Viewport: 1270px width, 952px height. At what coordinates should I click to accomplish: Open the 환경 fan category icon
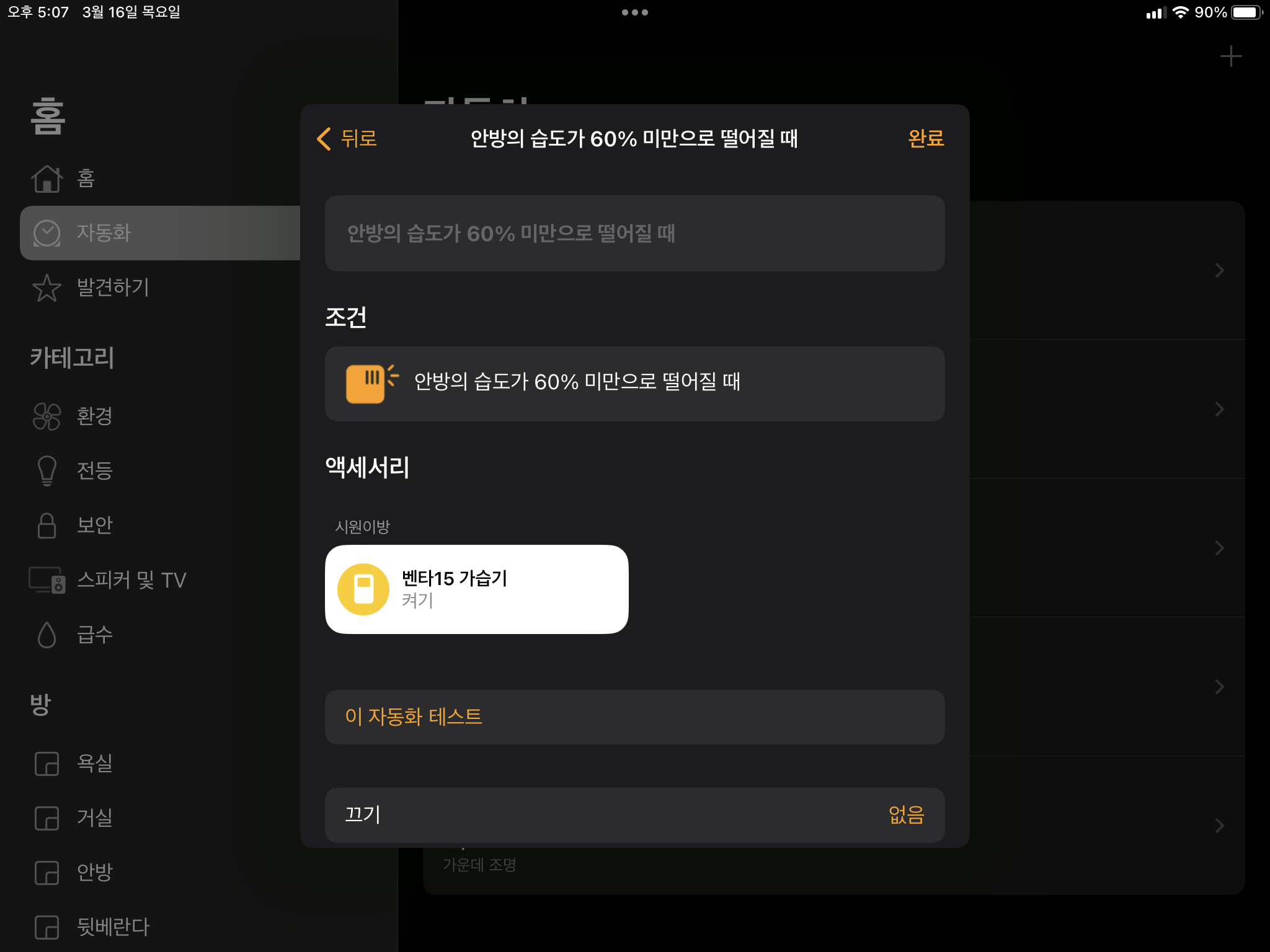tap(47, 416)
